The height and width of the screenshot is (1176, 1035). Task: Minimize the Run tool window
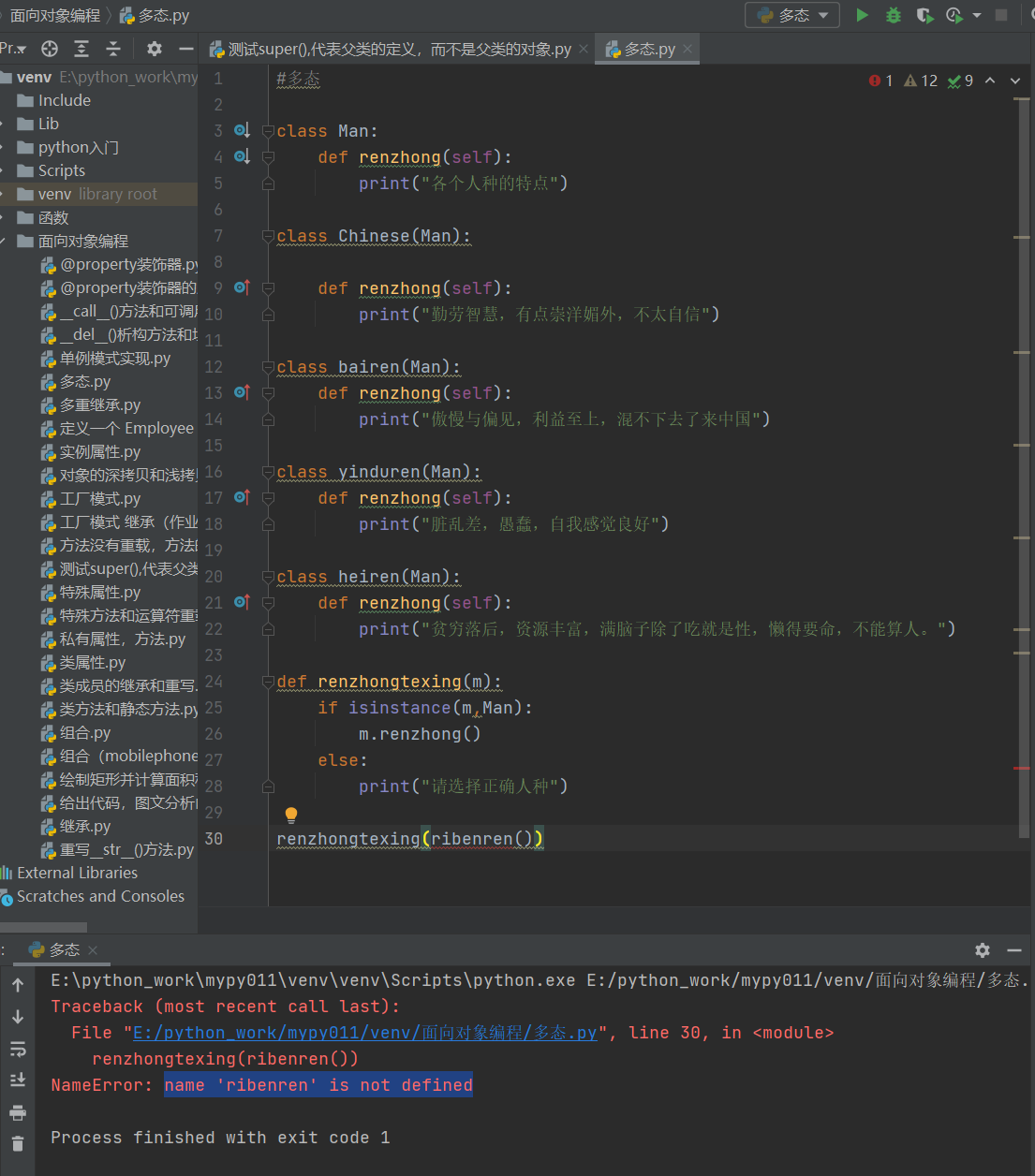tap(1014, 950)
